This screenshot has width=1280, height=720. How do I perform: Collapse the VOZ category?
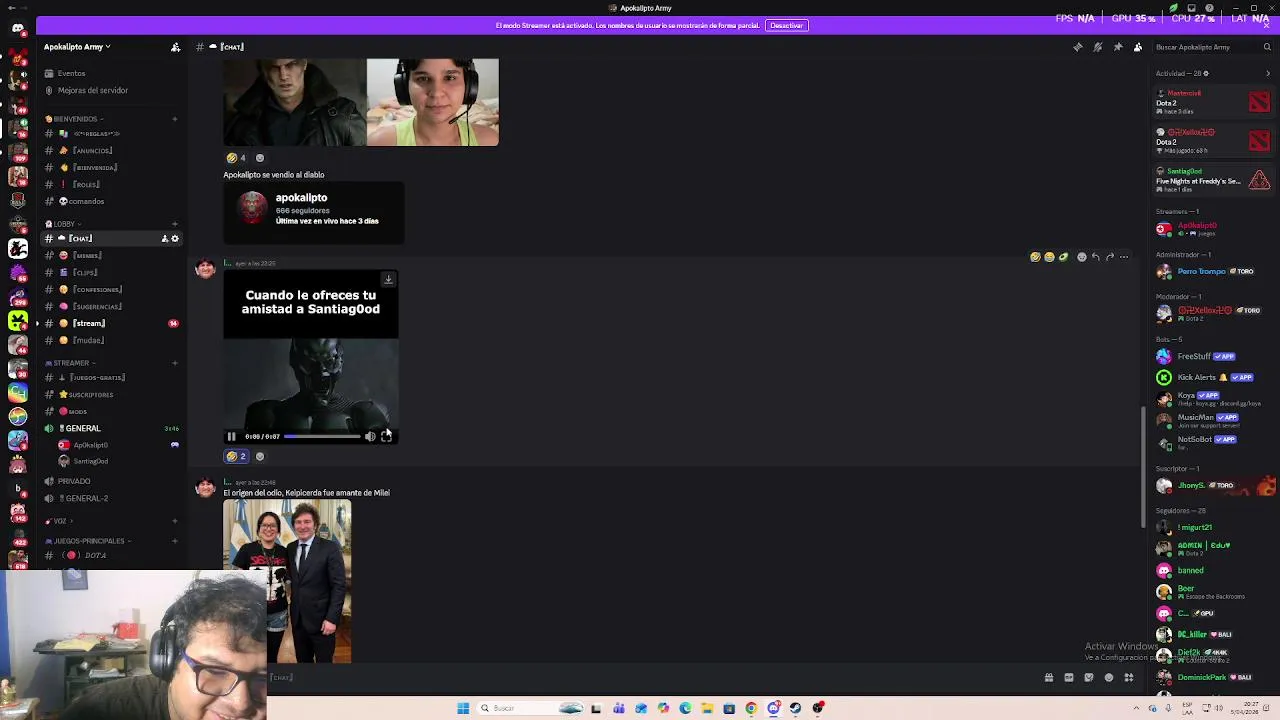click(60, 521)
